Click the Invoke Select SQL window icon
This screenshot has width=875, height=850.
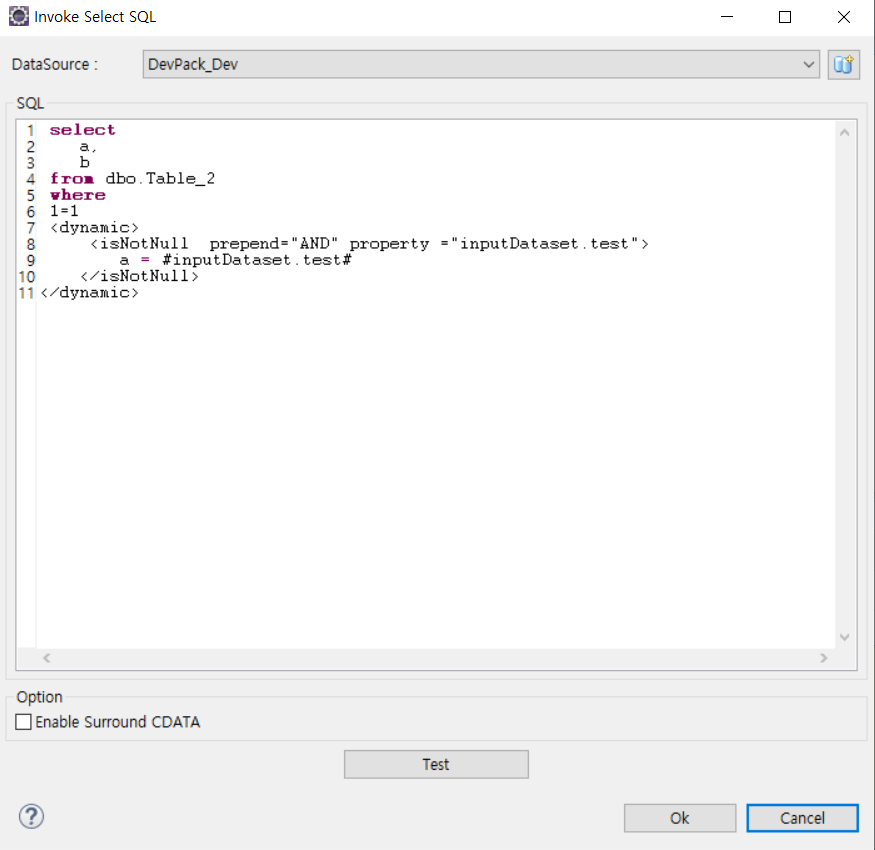point(18,17)
